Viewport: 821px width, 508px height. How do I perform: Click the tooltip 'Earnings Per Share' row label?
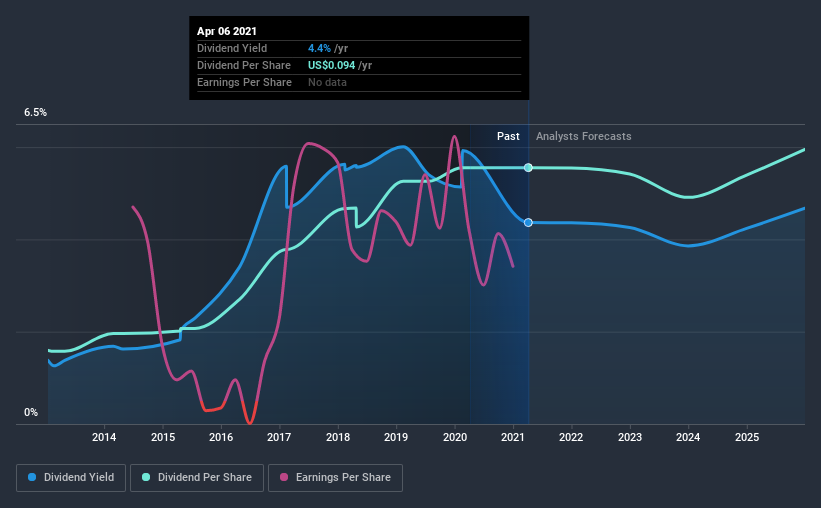pos(244,82)
